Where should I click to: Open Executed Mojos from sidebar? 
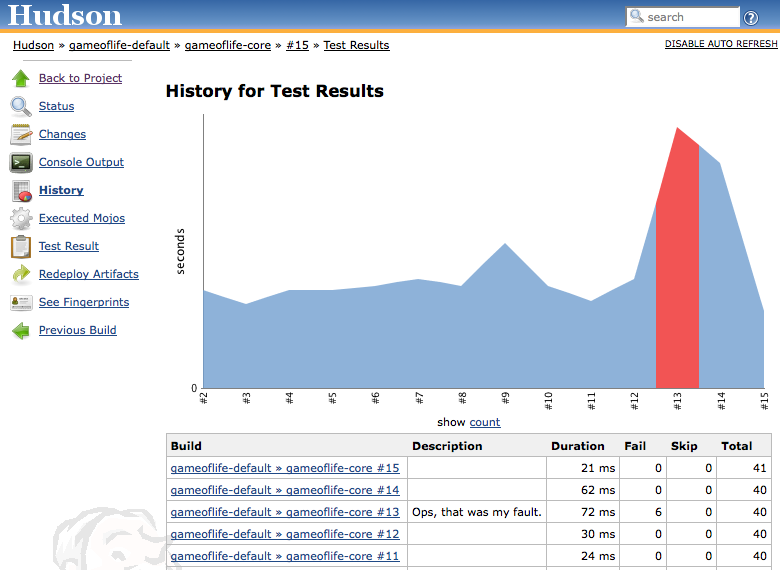click(x=82, y=218)
